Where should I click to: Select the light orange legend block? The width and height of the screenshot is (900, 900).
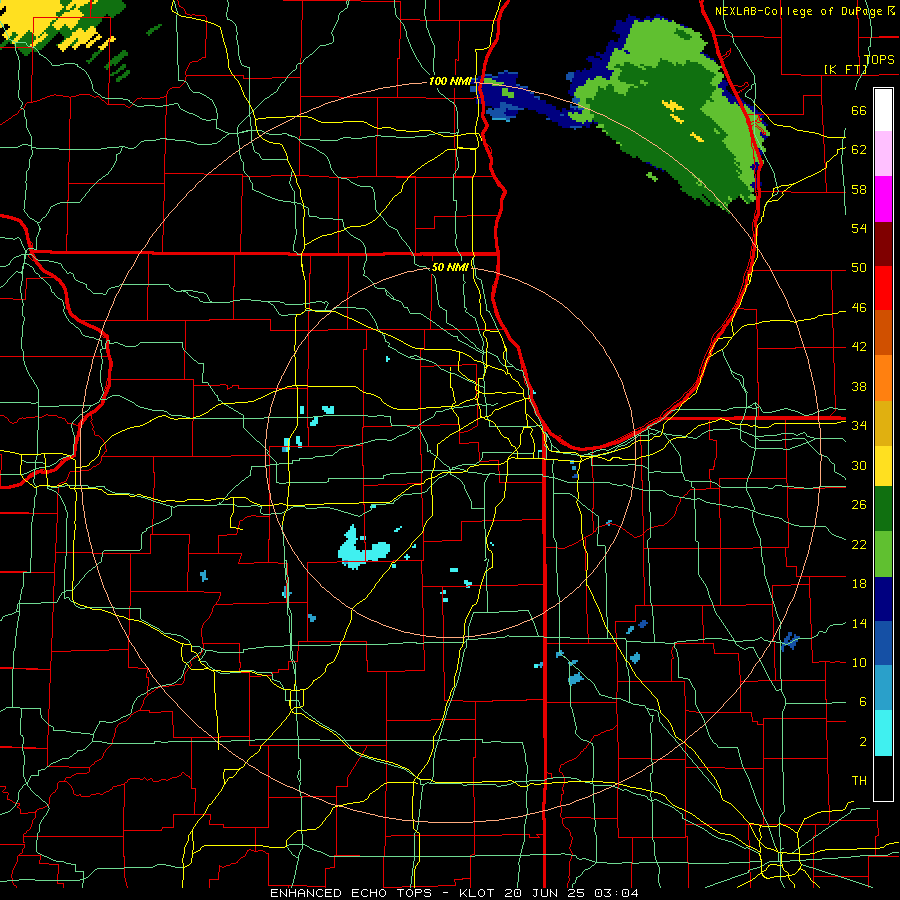click(883, 378)
